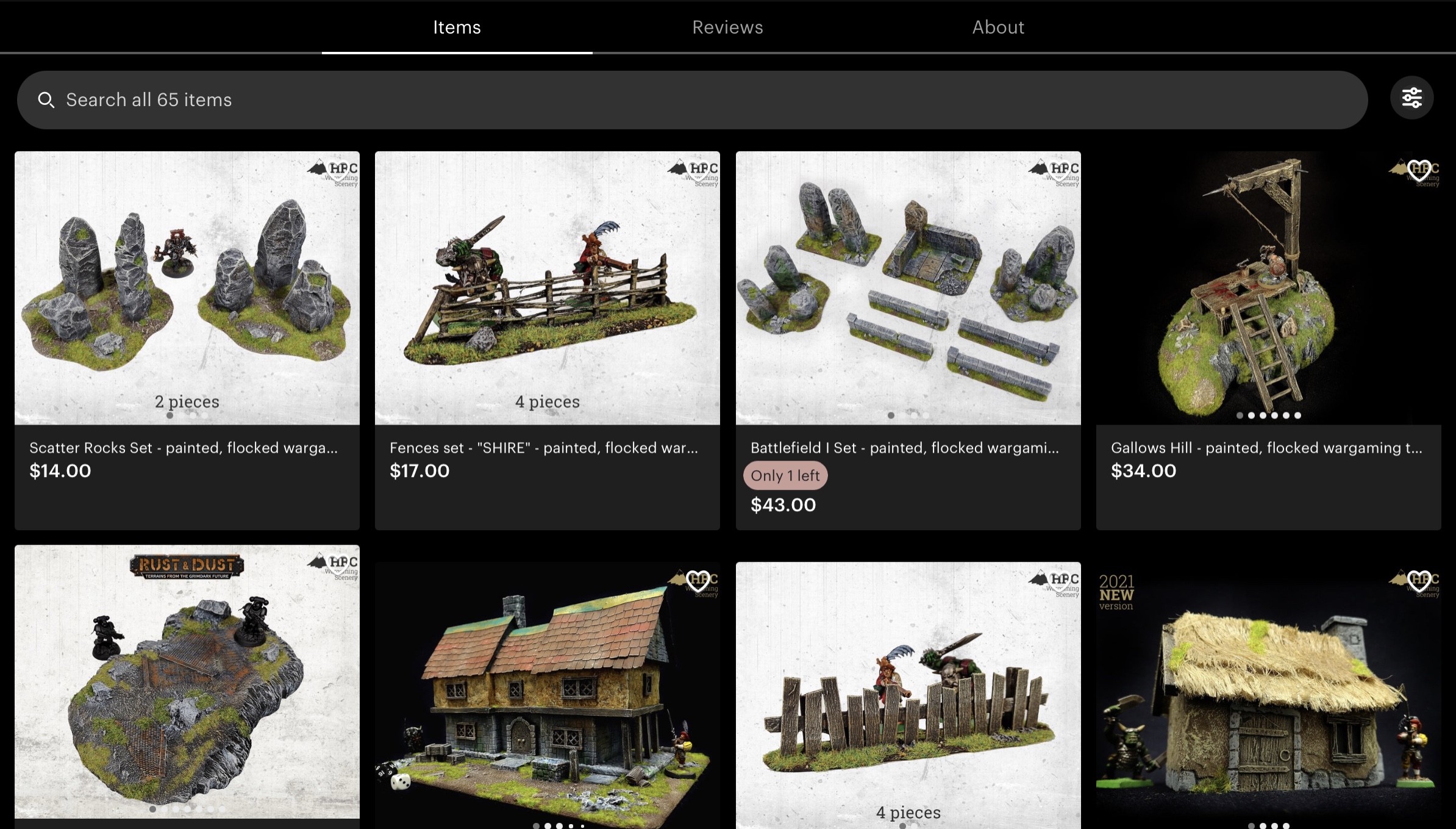This screenshot has height=829, width=1456.
Task: Open Gallows Hill listing title
Action: coord(1266,448)
